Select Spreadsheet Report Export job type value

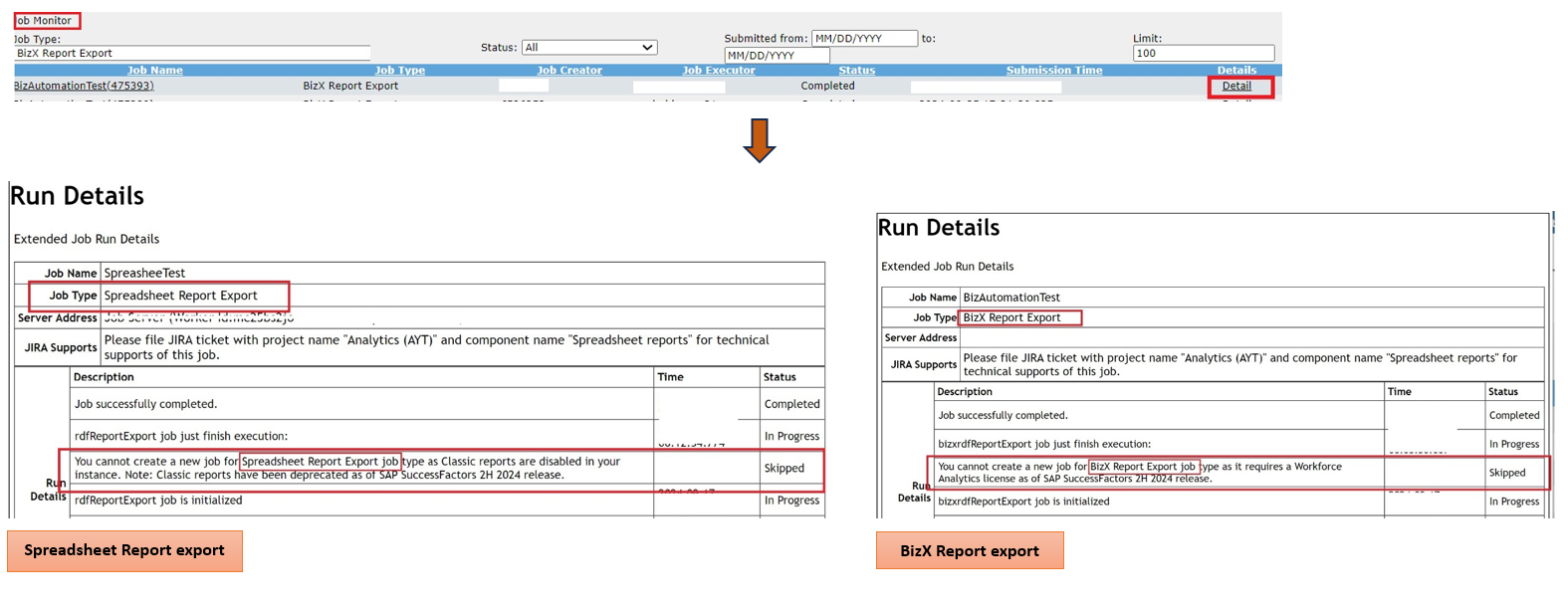(180, 296)
